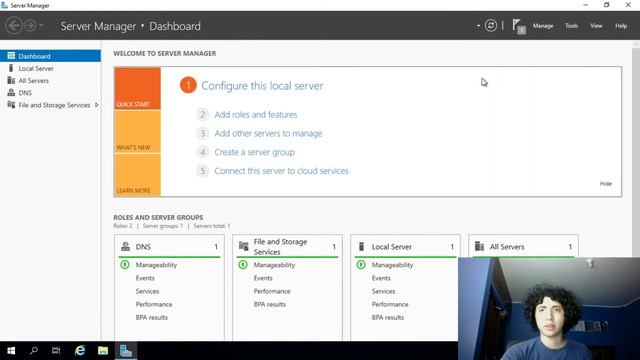The image size is (640, 360).
Task: Click Connect this server to cloud services
Action: click(x=281, y=171)
